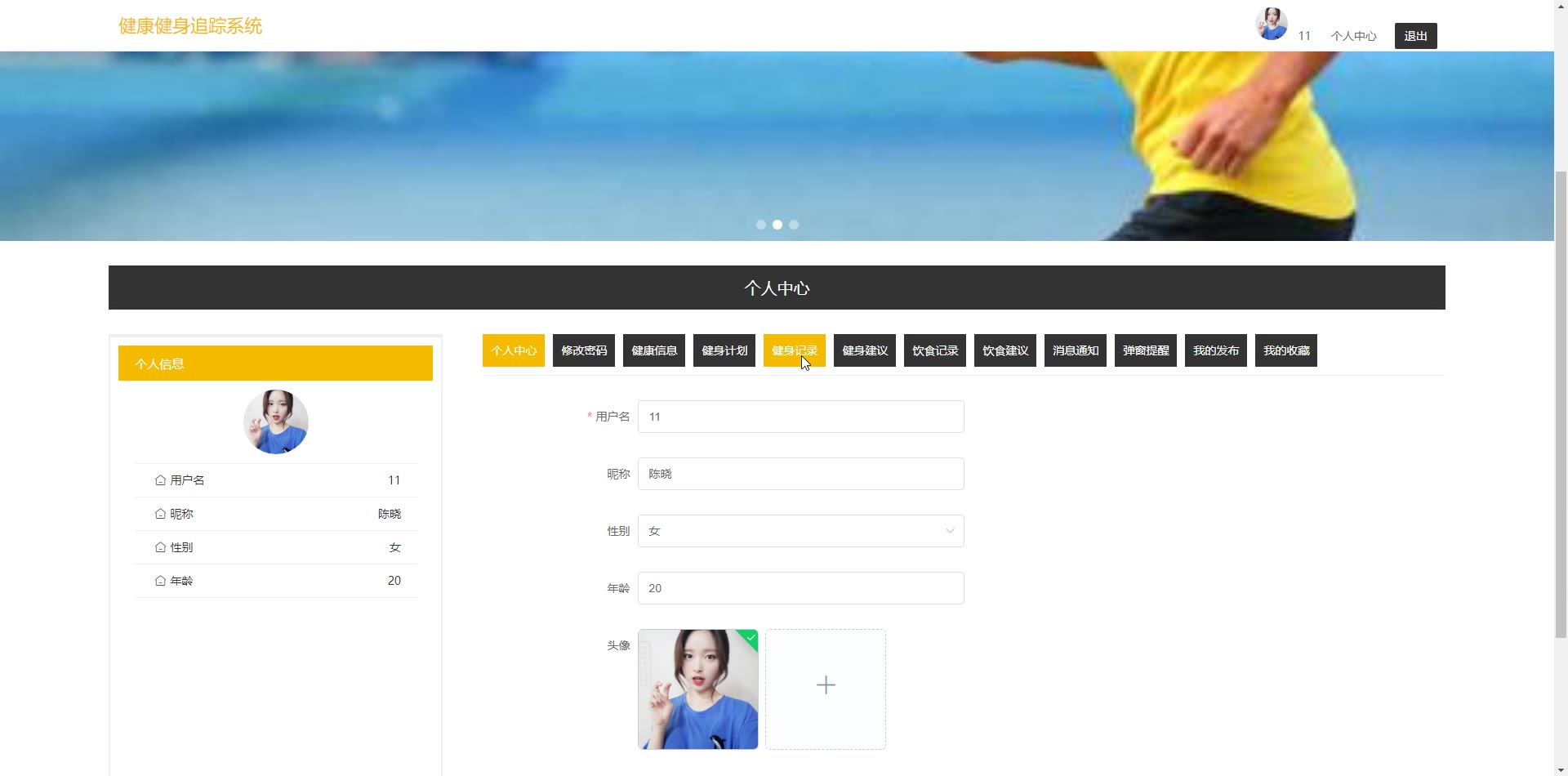Click green checkmark on uploaded avatar
1568x776 pixels.
click(751, 637)
